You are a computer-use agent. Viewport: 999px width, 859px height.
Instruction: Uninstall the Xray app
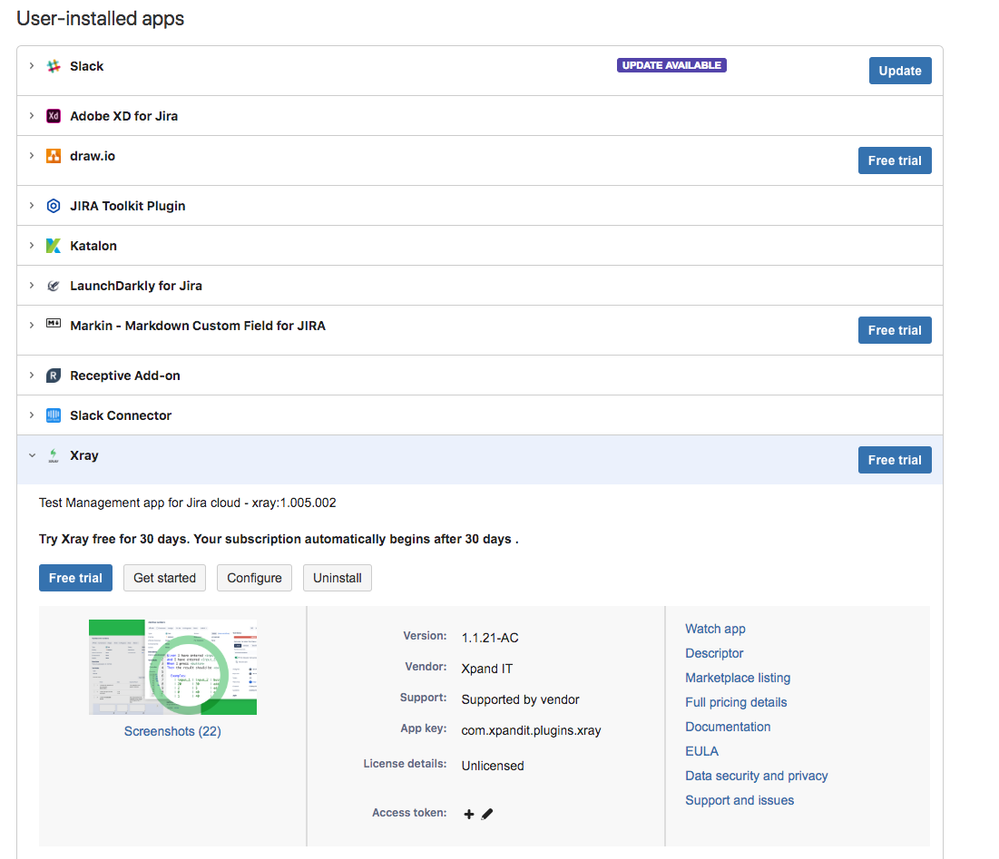(x=337, y=578)
